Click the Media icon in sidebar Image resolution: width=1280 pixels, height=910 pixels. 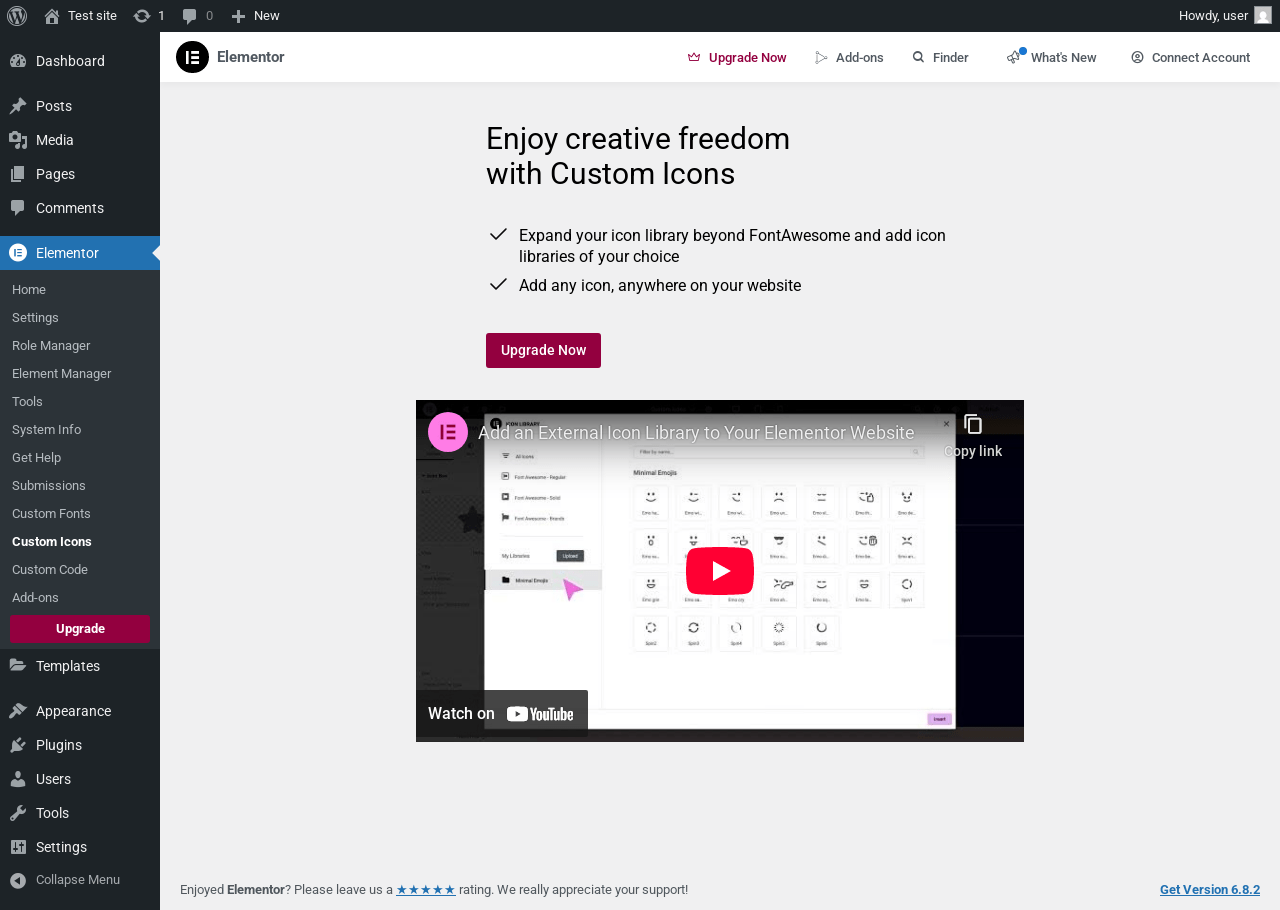18,140
